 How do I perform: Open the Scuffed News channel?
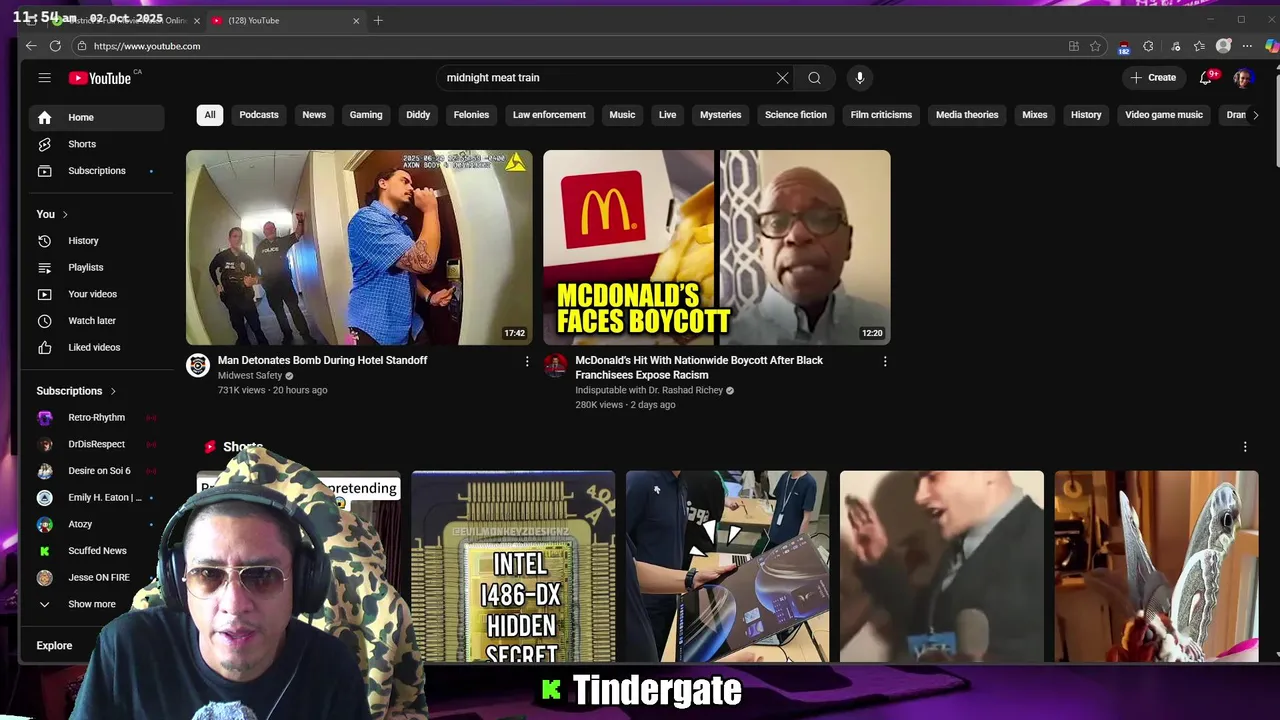click(96, 551)
